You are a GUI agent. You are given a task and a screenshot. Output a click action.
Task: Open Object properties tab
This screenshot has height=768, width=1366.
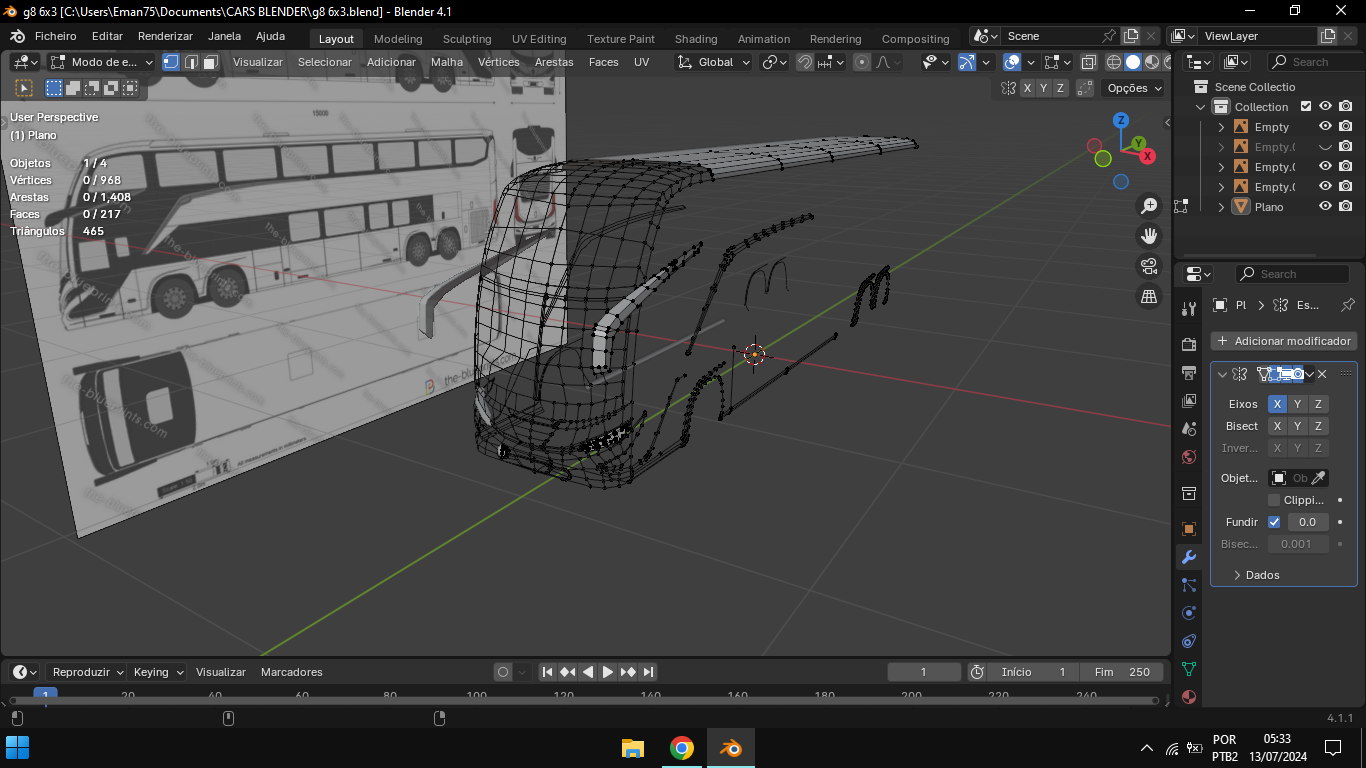1189,529
